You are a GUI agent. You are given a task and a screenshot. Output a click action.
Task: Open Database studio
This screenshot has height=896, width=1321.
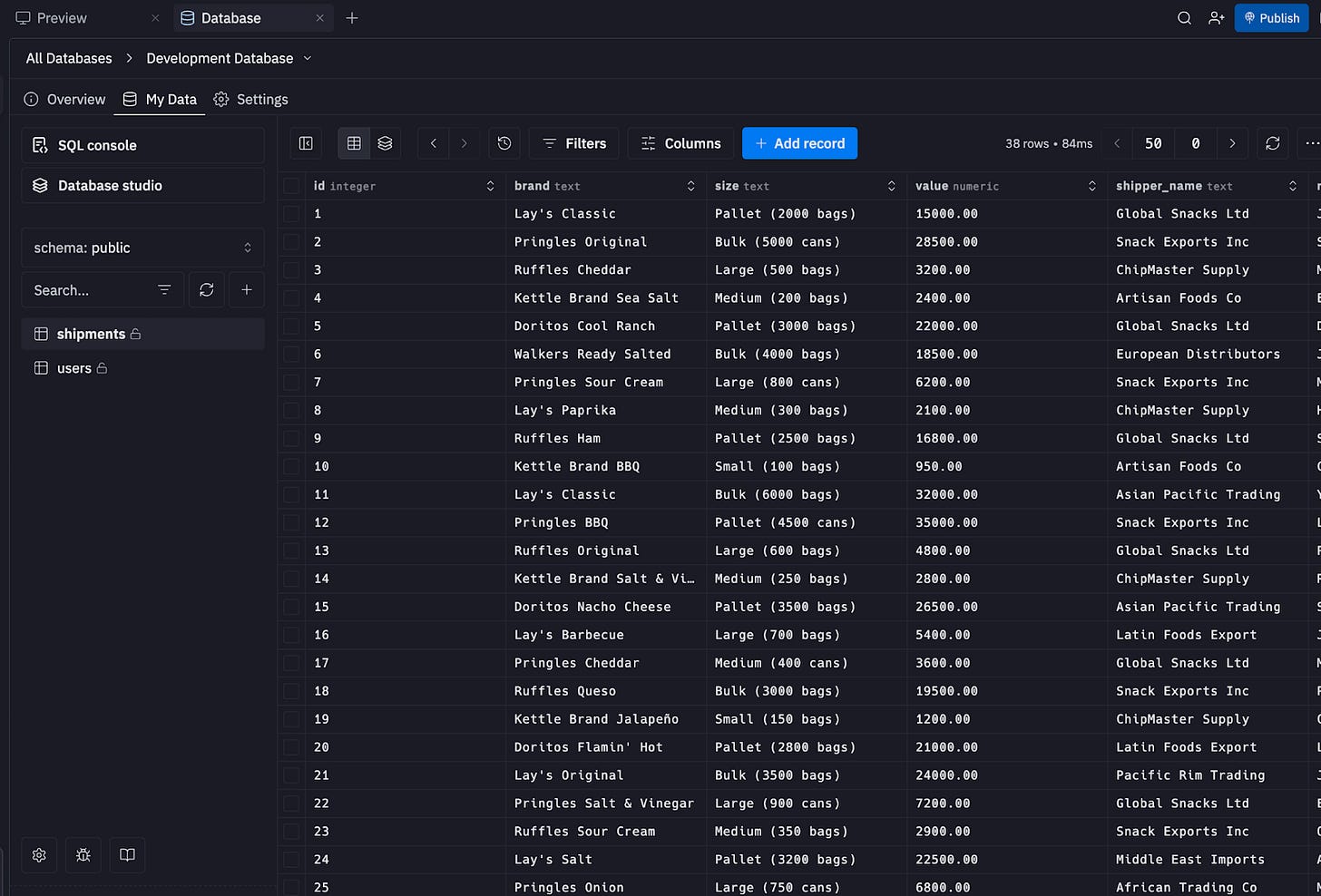click(142, 185)
